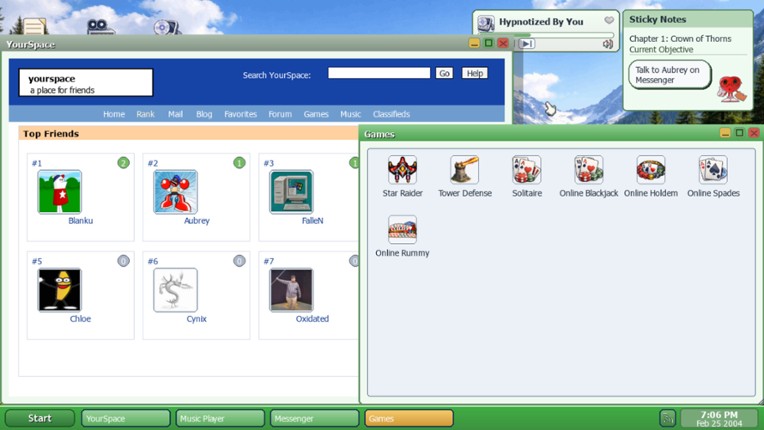764x430 pixels.
Task: Open the Online Spades game
Action: click(713, 171)
